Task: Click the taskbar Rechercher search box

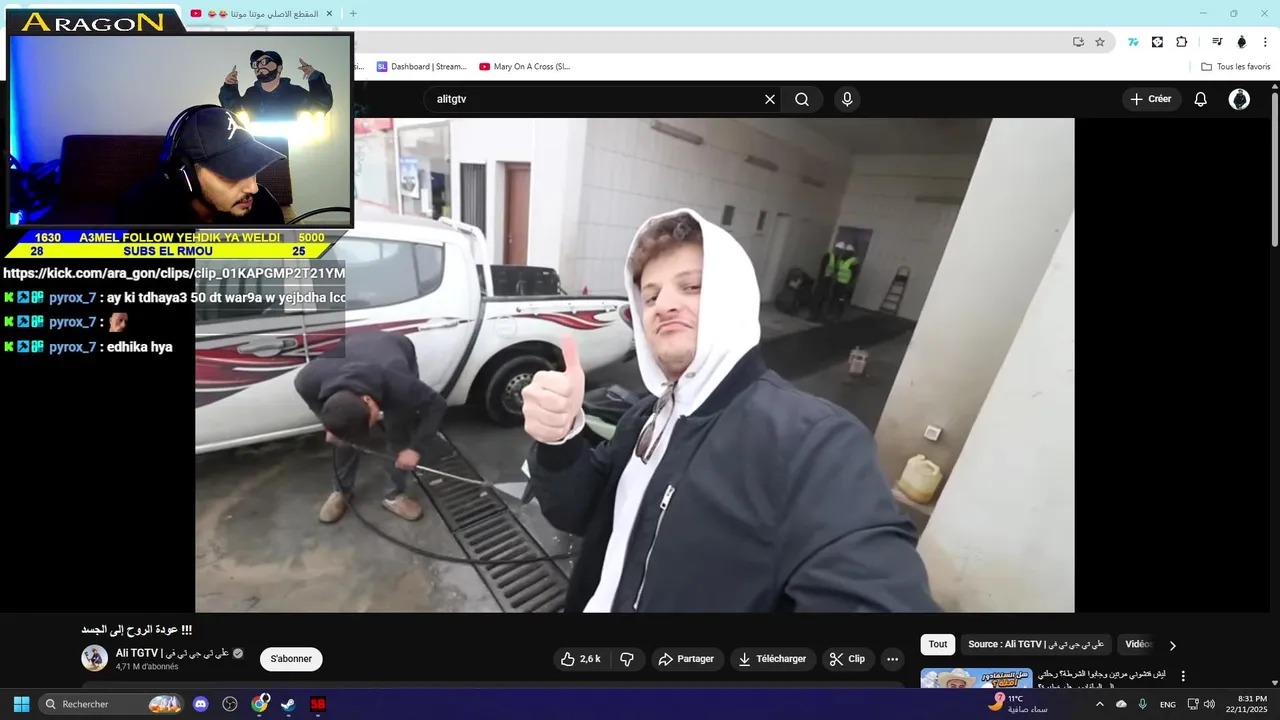Action: pos(112,704)
